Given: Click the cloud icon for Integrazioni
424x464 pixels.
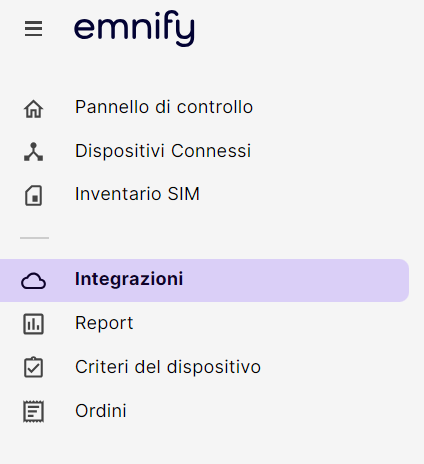Looking at the screenshot, I should 33,281.
